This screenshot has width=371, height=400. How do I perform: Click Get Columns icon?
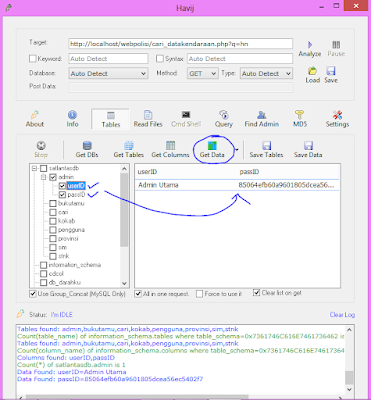(170, 146)
